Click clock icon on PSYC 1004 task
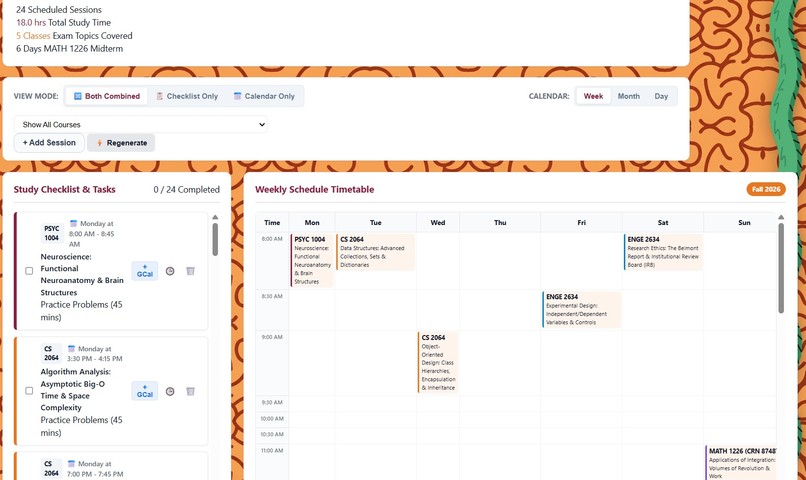The height and width of the screenshot is (480, 806). tap(170, 271)
